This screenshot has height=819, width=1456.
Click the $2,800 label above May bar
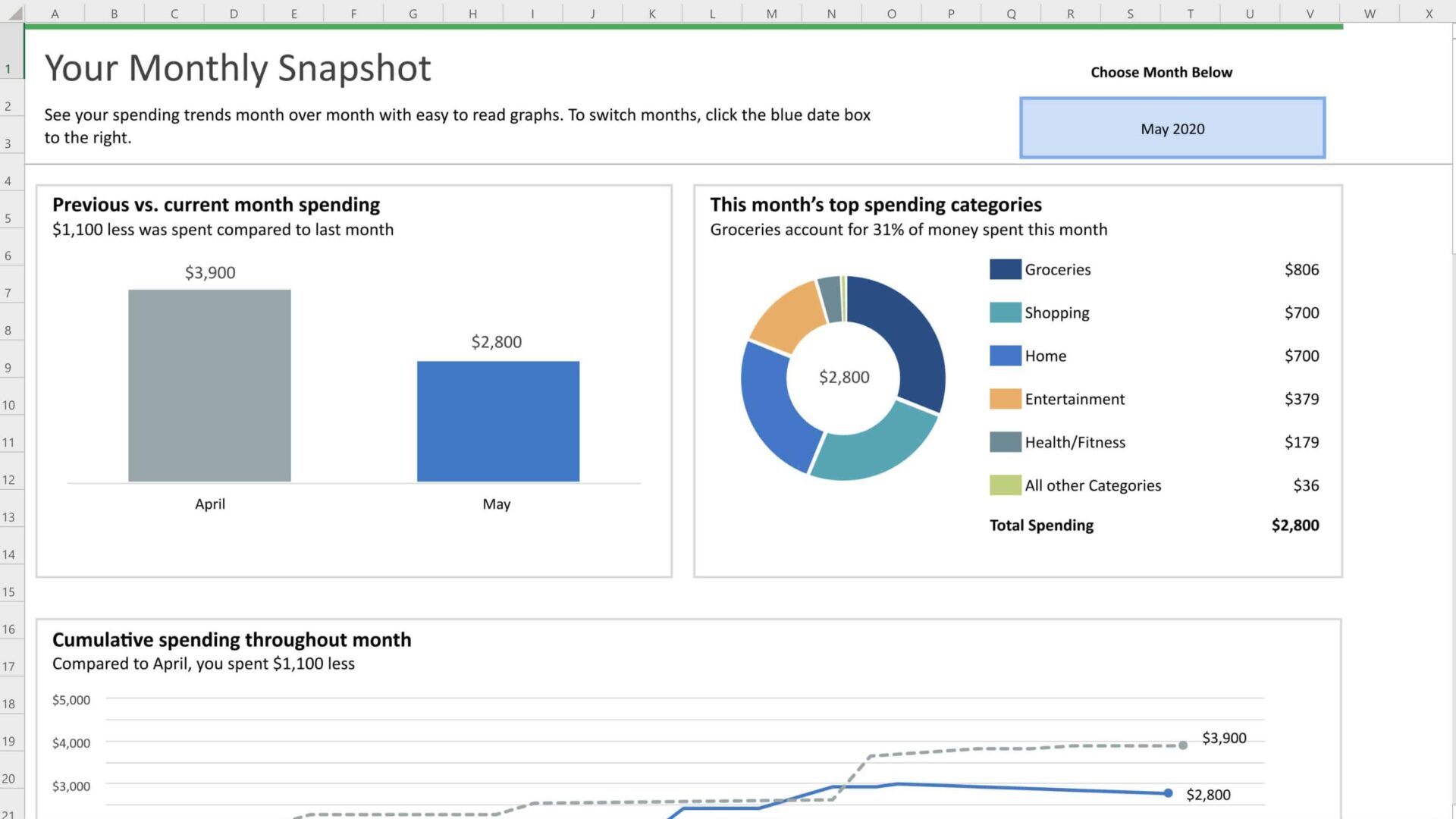[497, 341]
